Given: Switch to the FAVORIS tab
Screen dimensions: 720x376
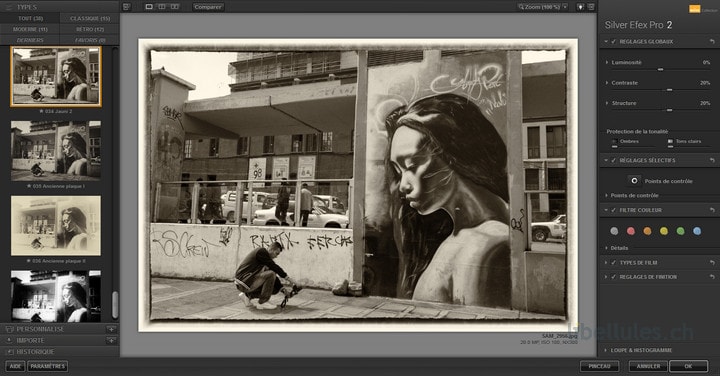Looking at the screenshot, I should 90,40.
